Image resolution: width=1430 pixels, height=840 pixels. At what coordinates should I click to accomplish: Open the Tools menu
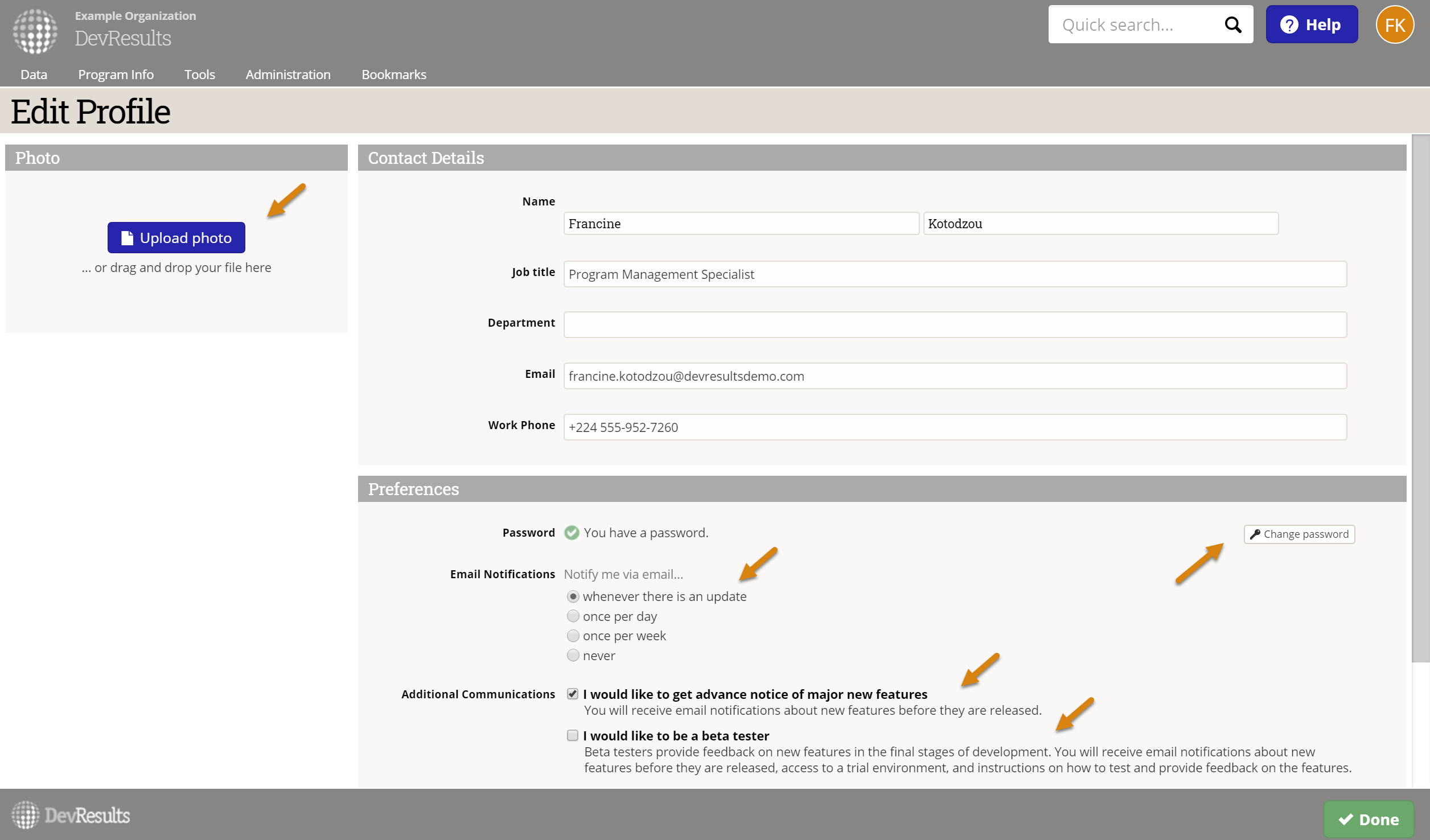[199, 75]
